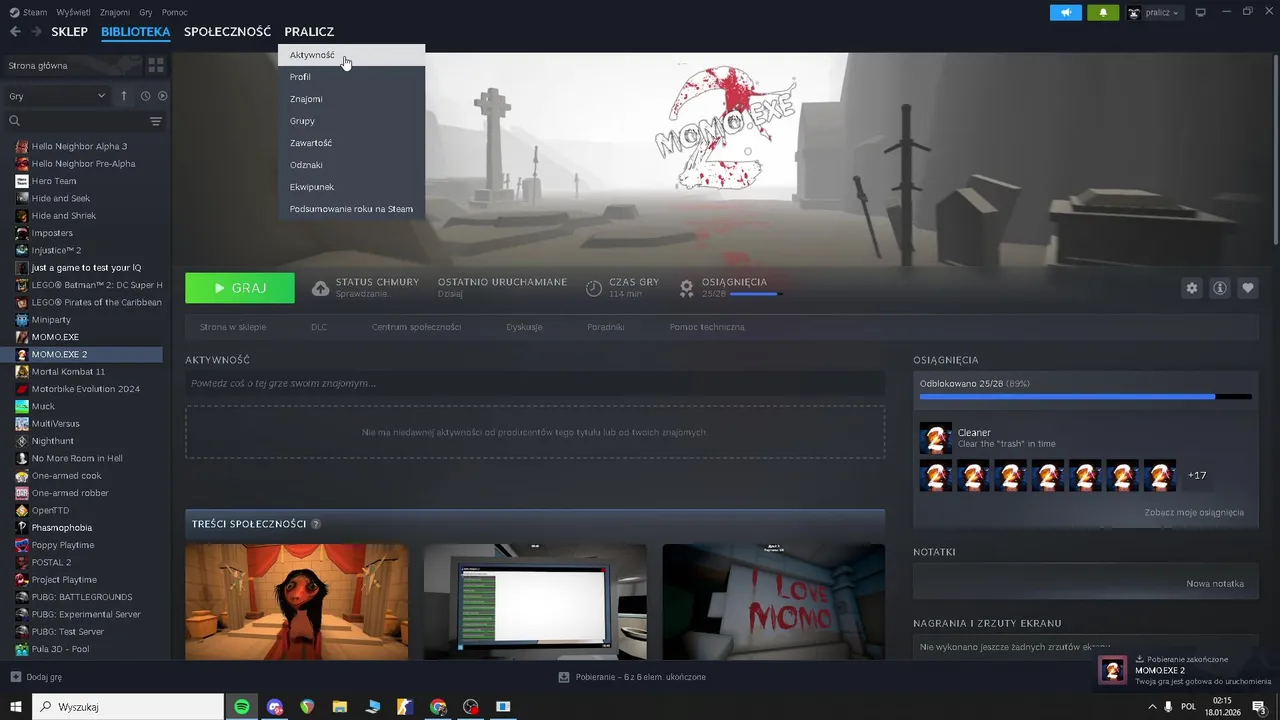Click the community content help question mark
This screenshot has height=720, width=1280.
[x=316, y=524]
